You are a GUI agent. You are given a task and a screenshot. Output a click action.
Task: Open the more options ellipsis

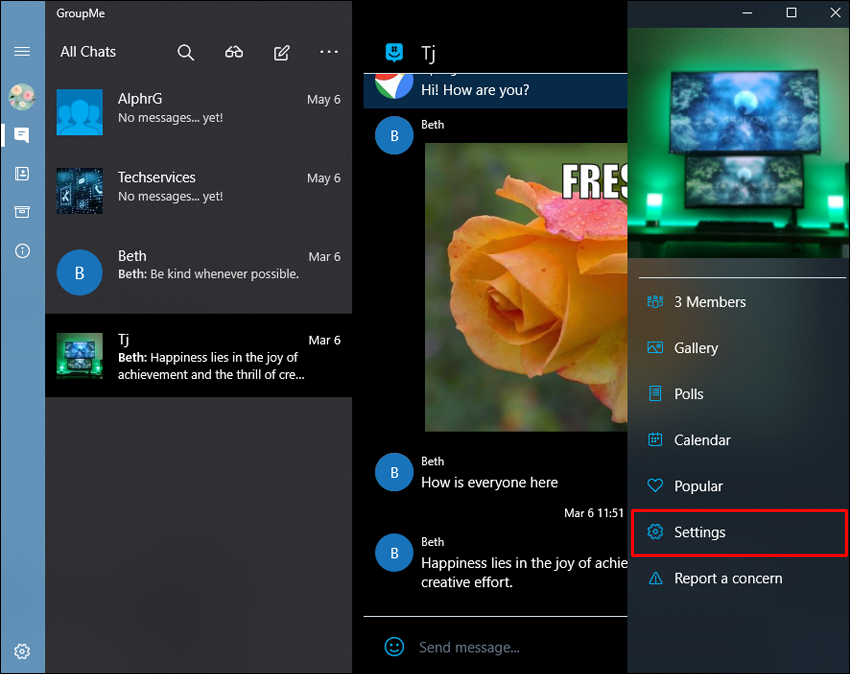coord(329,52)
